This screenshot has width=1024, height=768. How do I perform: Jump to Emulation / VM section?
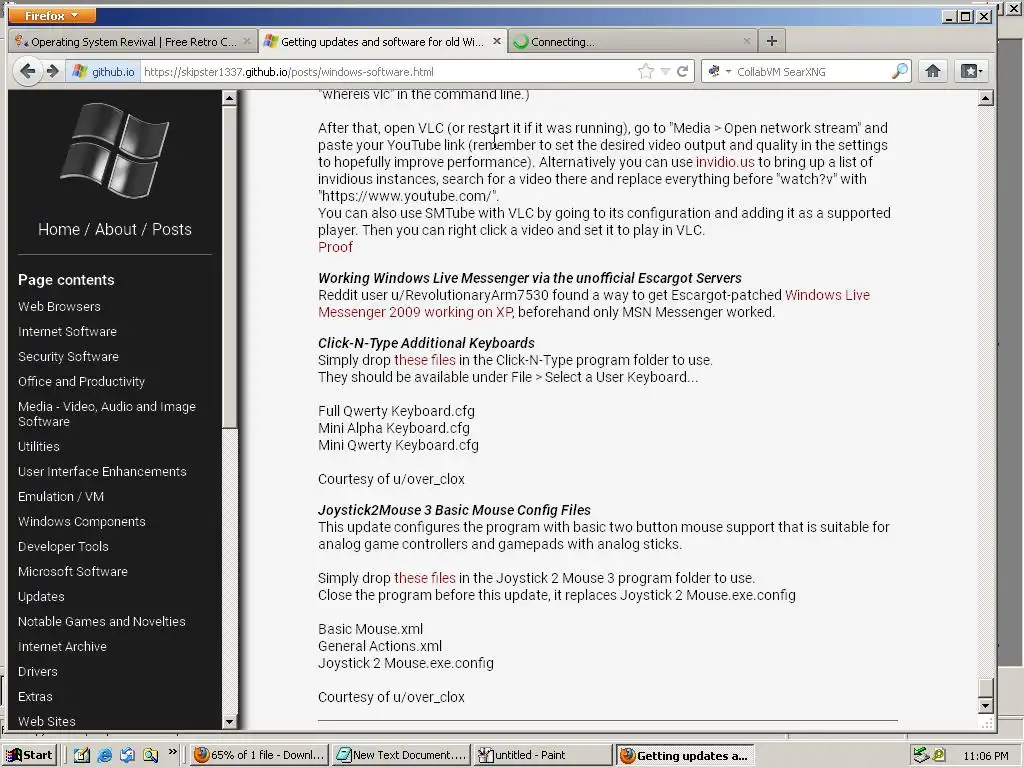point(61,496)
